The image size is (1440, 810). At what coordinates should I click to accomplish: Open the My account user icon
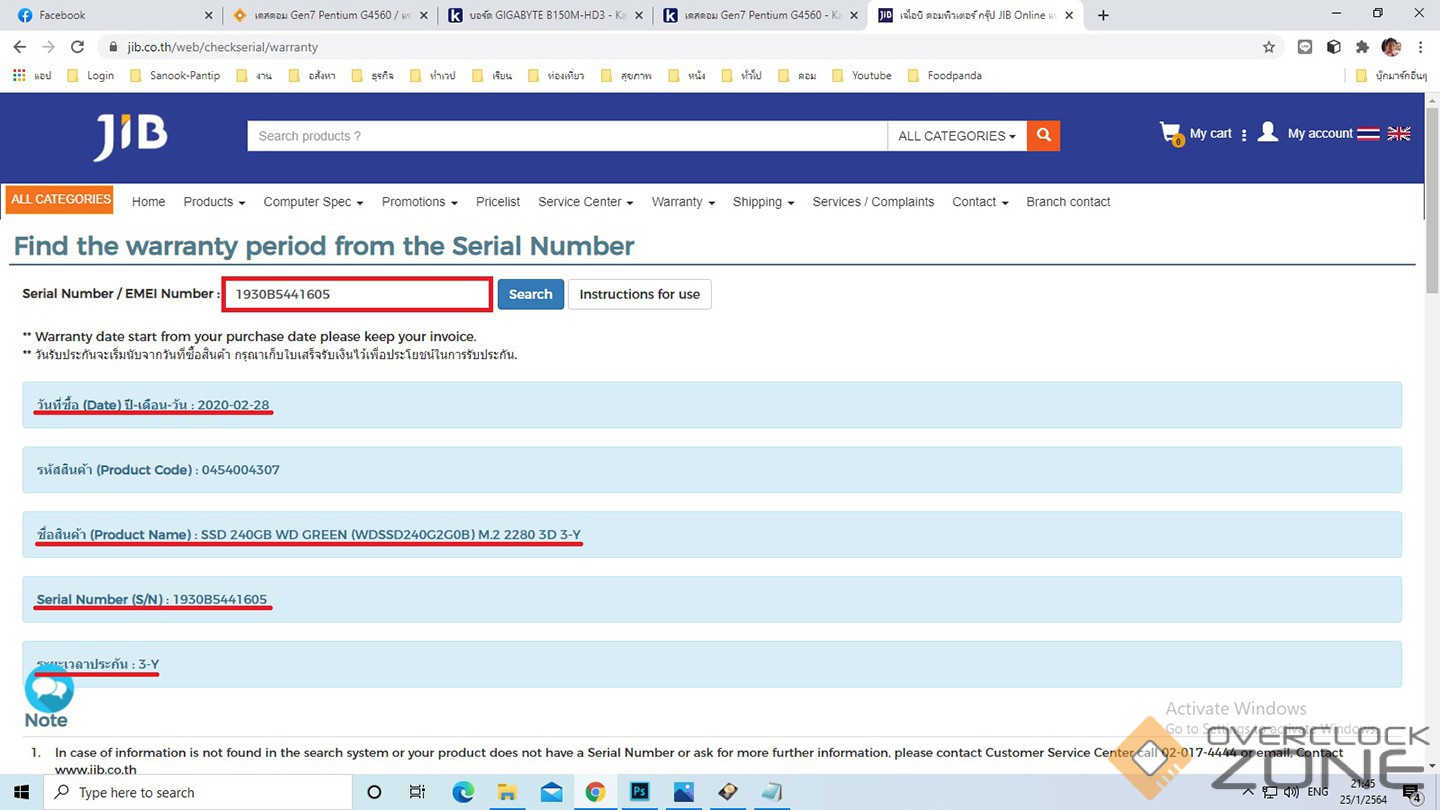coord(1268,133)
